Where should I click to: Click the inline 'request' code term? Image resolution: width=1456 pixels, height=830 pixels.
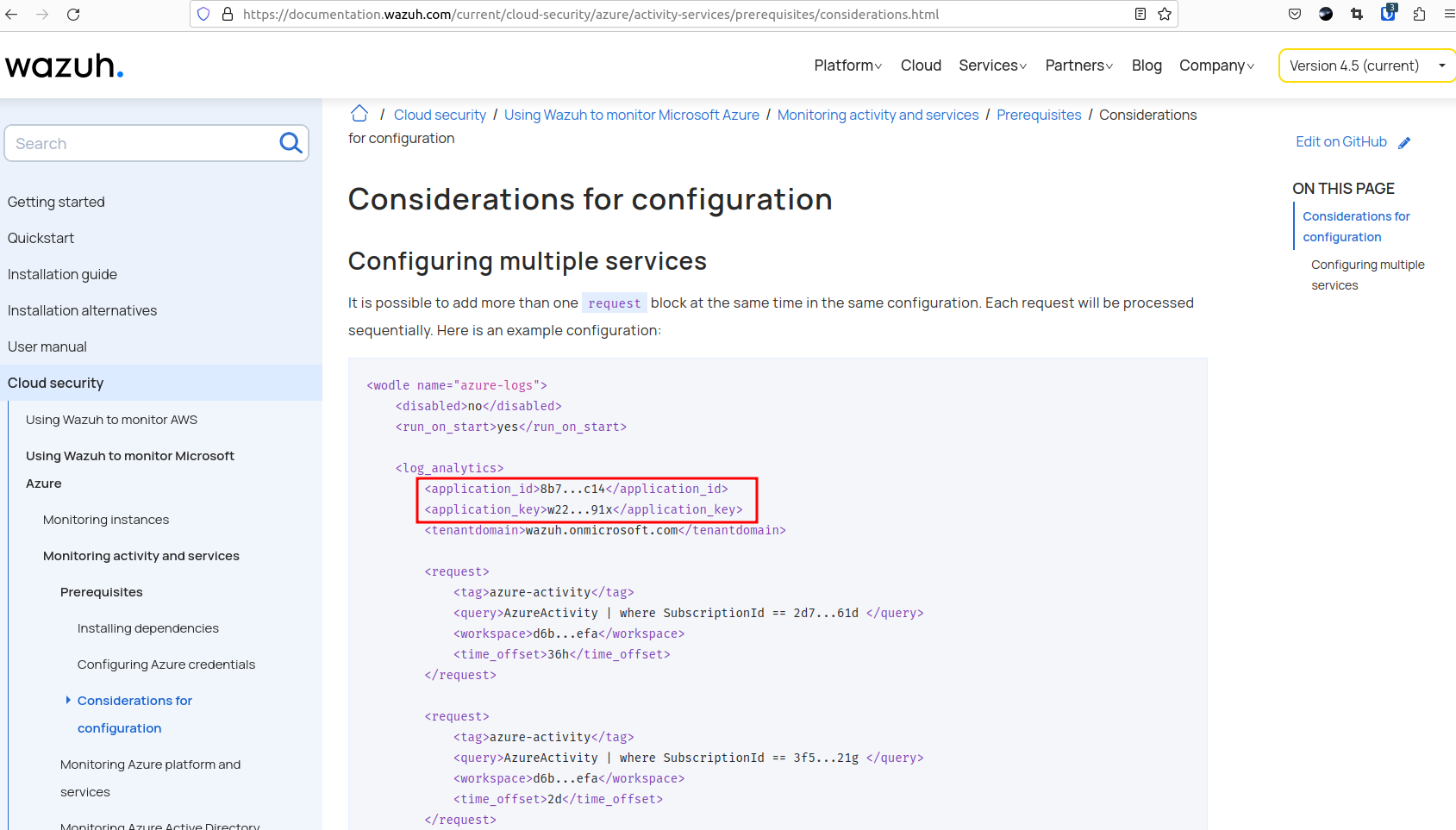pos(614,303)
